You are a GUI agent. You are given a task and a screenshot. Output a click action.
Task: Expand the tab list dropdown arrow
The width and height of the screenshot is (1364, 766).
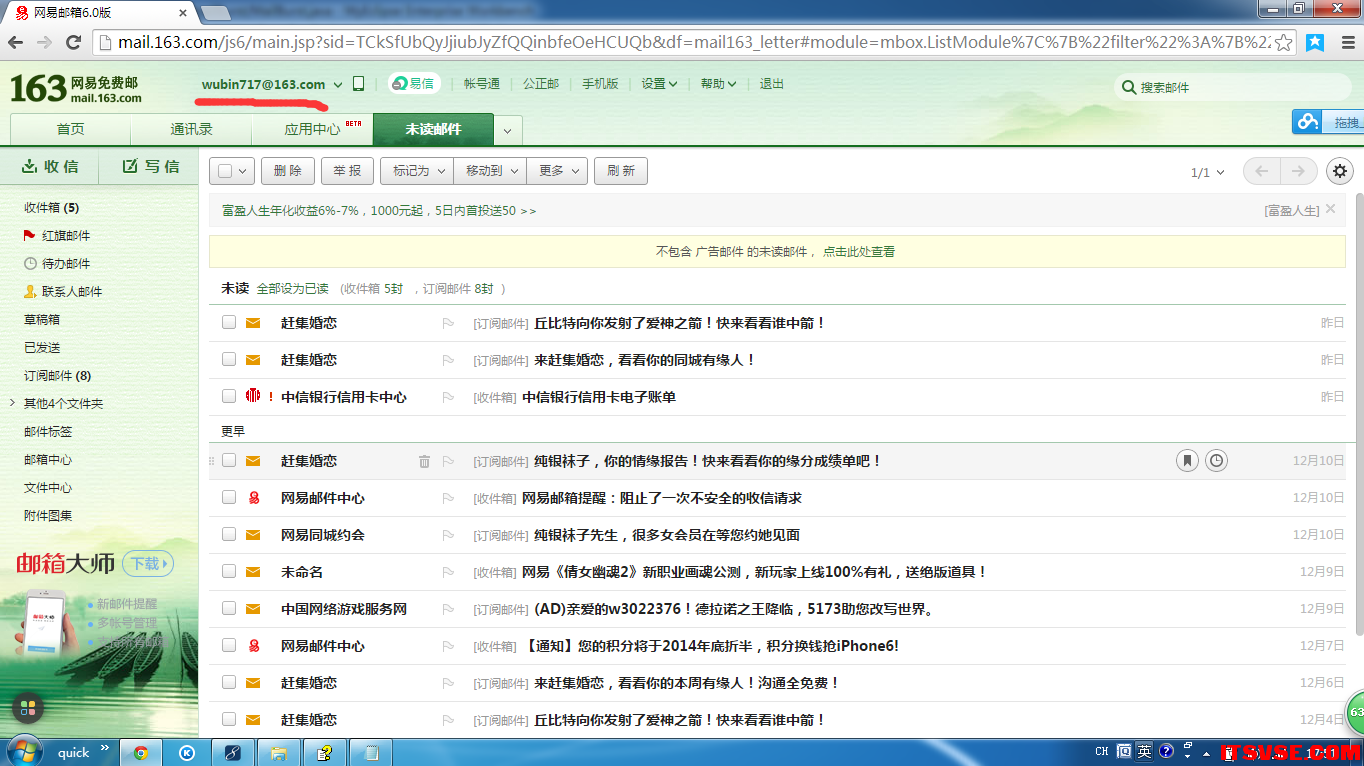[508, 130]
